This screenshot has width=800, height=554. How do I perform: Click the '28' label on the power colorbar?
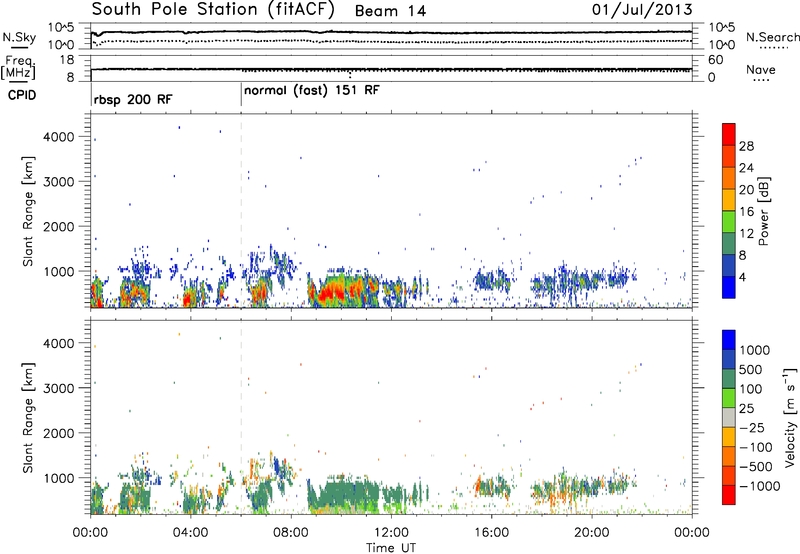[746, 146]
